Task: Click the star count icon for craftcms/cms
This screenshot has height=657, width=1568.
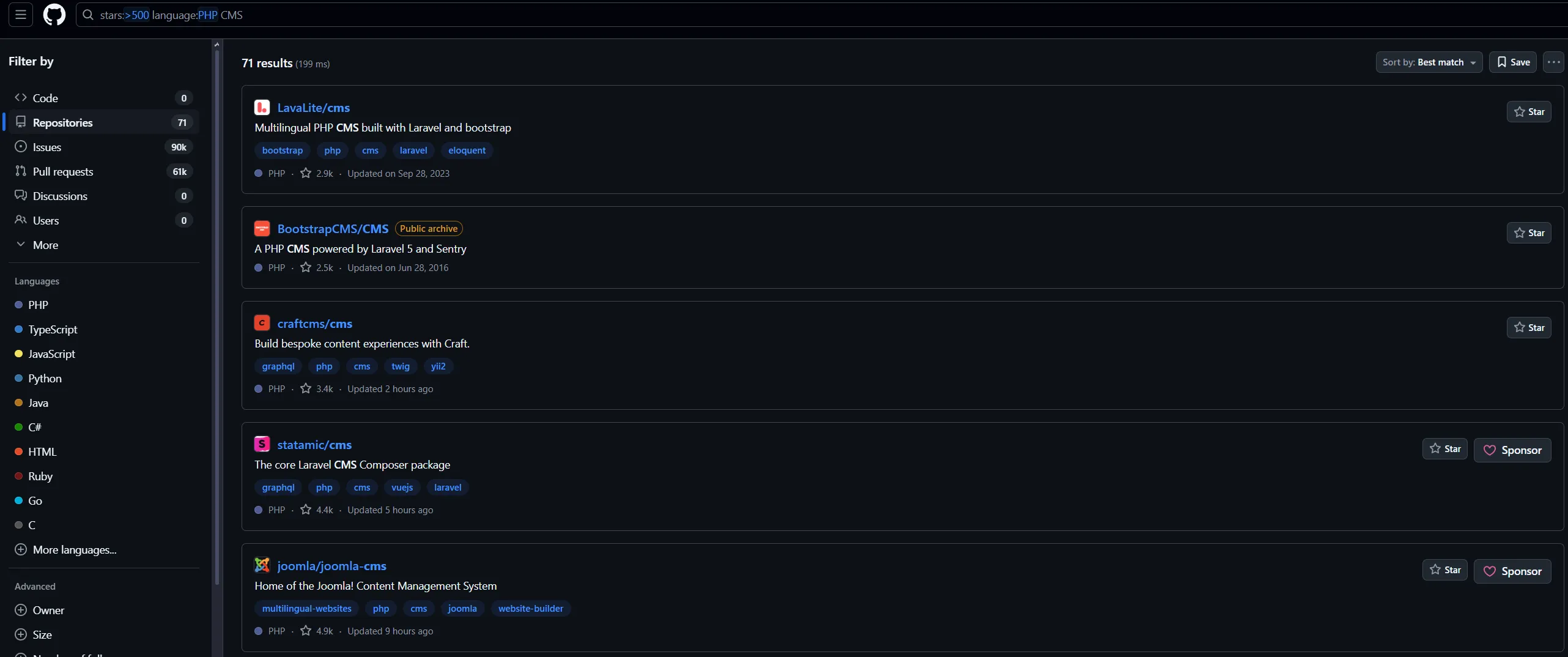Action: pos(306,388)
